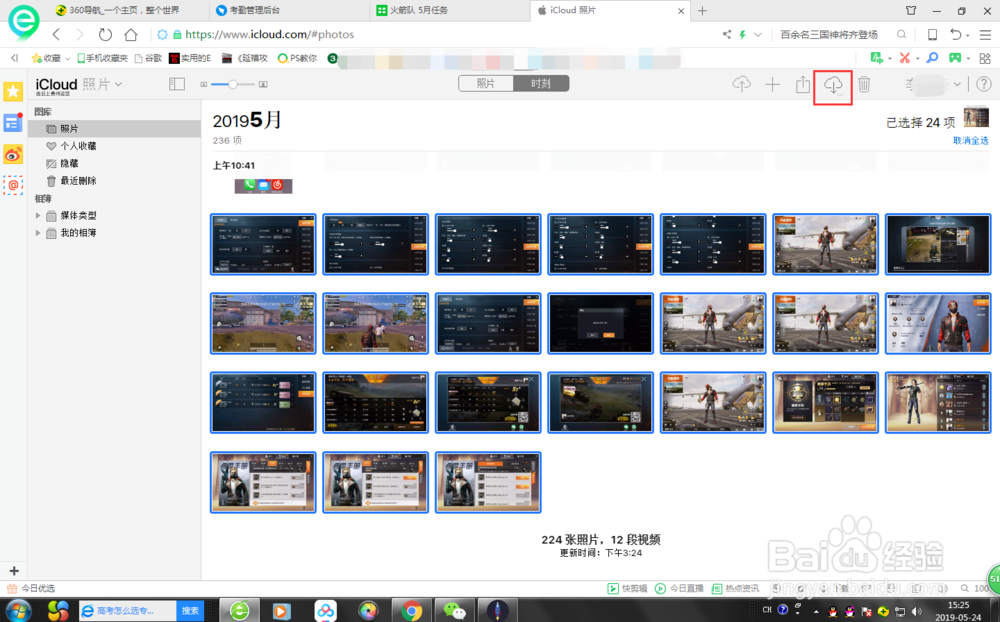1000x622 pixels.
Task: Click the last thumbnail in first photo row
Action: (x=938, y=244)
